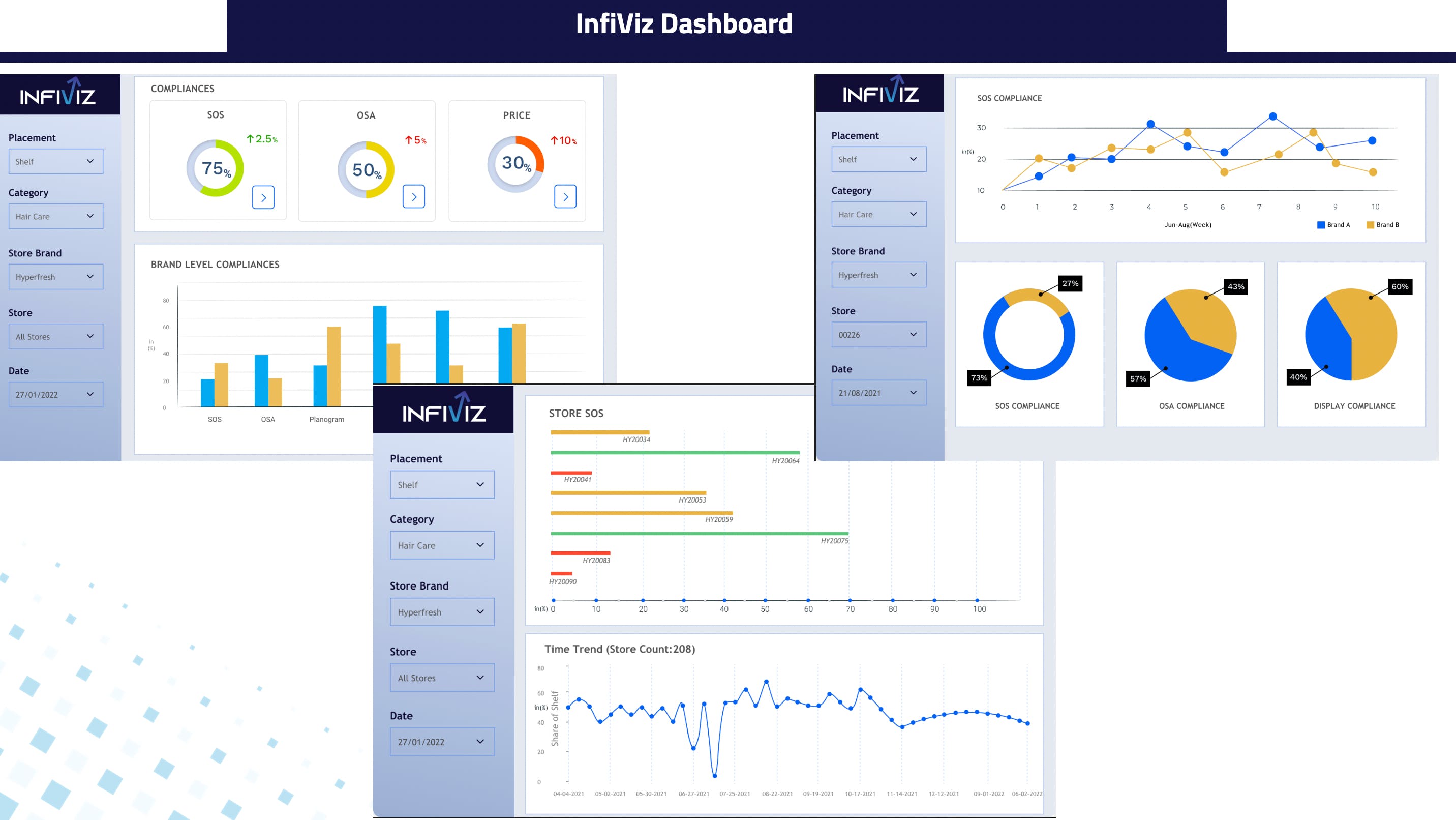Image resolution: width=1456 pixels, height=820 pixels.
Task: Open Category Hair Care dropdown in right dashboard
Action: (879, 214)
